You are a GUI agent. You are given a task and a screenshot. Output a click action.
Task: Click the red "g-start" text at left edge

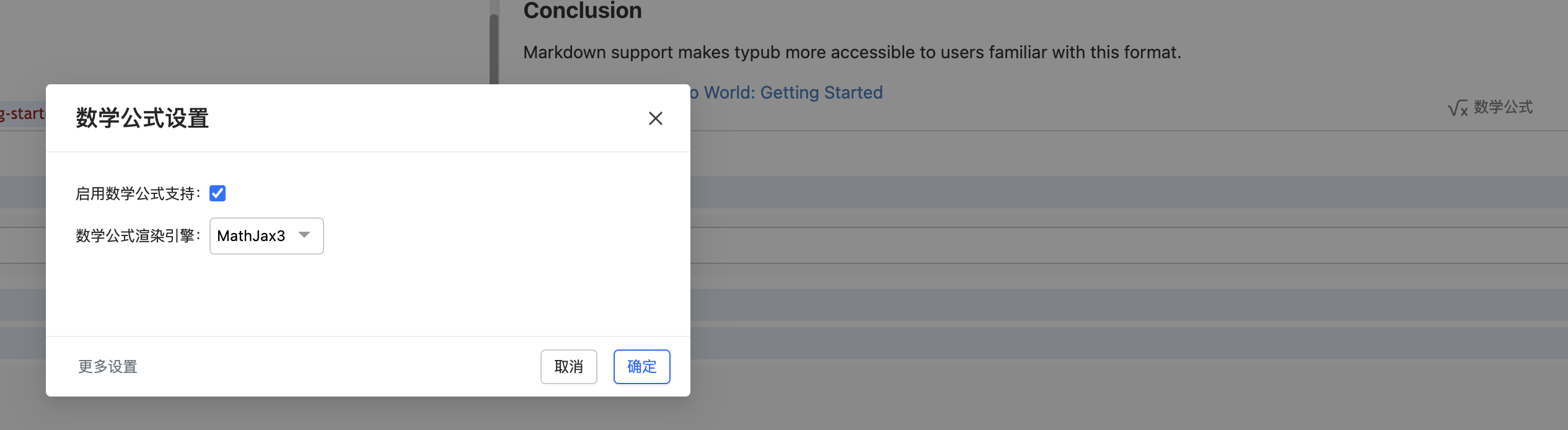(22, 114)
